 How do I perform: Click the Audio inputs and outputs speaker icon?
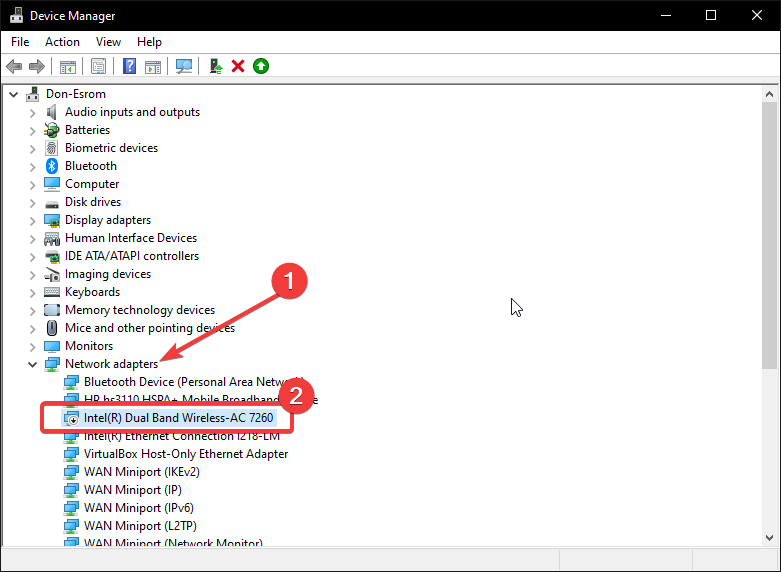coord(52,112)
